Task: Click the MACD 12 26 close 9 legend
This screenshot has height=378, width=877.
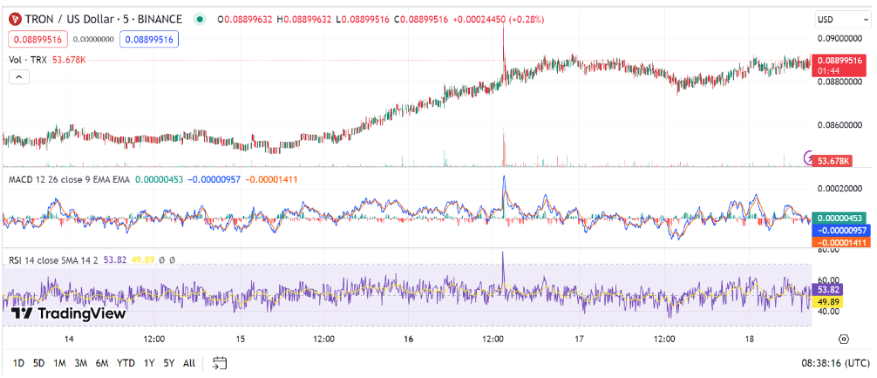Action: tap(69, 179)
